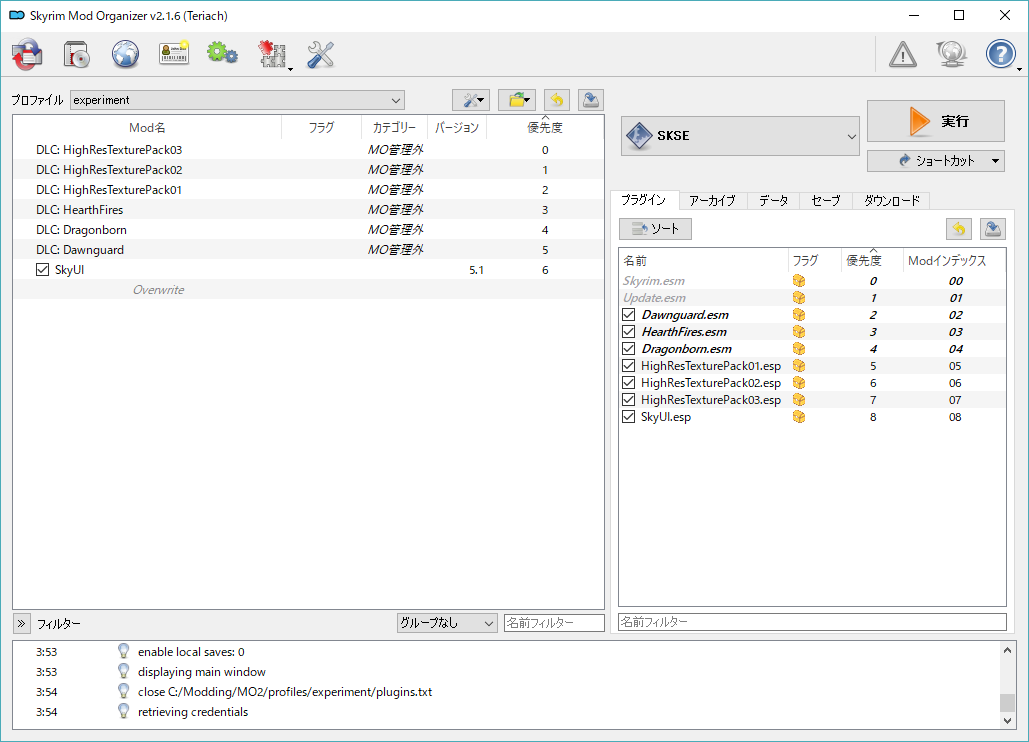This screenshot has height=742, width=1029.
Task: Toggle the HighResTexturePack01.esp checkbox
Action: pyautogui.click(x=629, y=365)
